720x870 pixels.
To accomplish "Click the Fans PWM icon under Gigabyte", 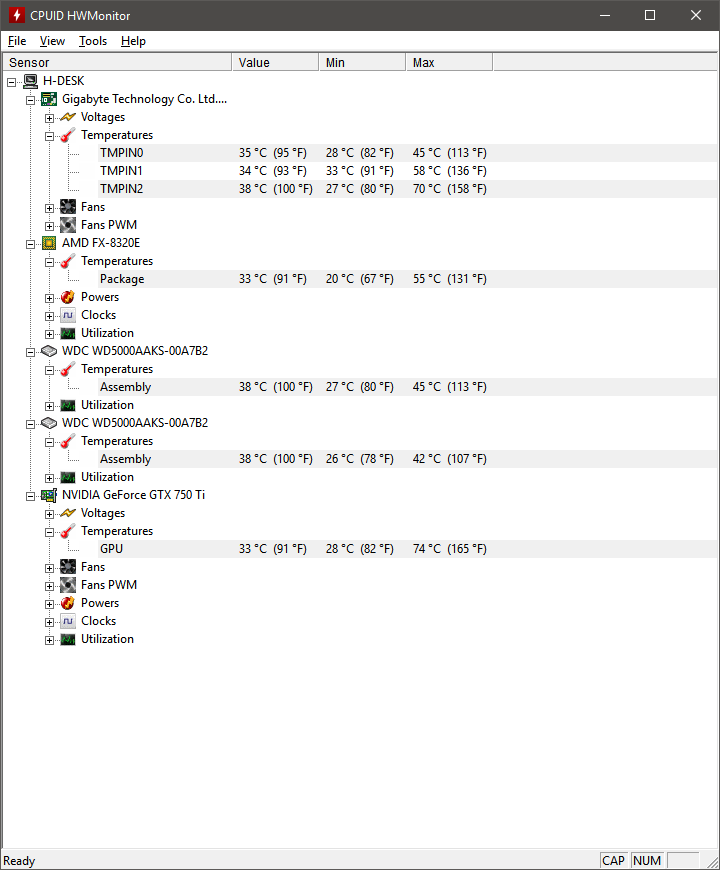I will coord(68,225).
